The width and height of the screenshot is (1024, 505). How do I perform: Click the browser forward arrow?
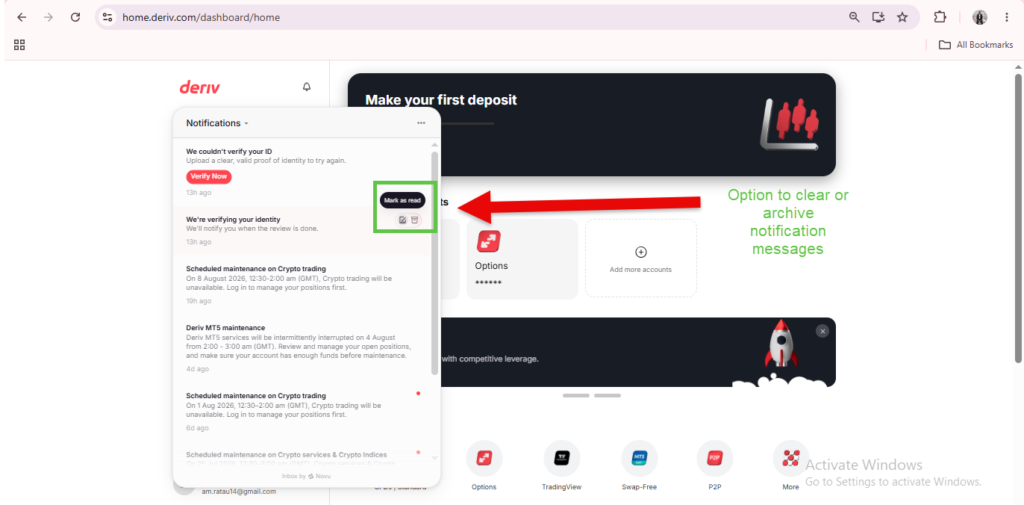[x=48, y=18]
